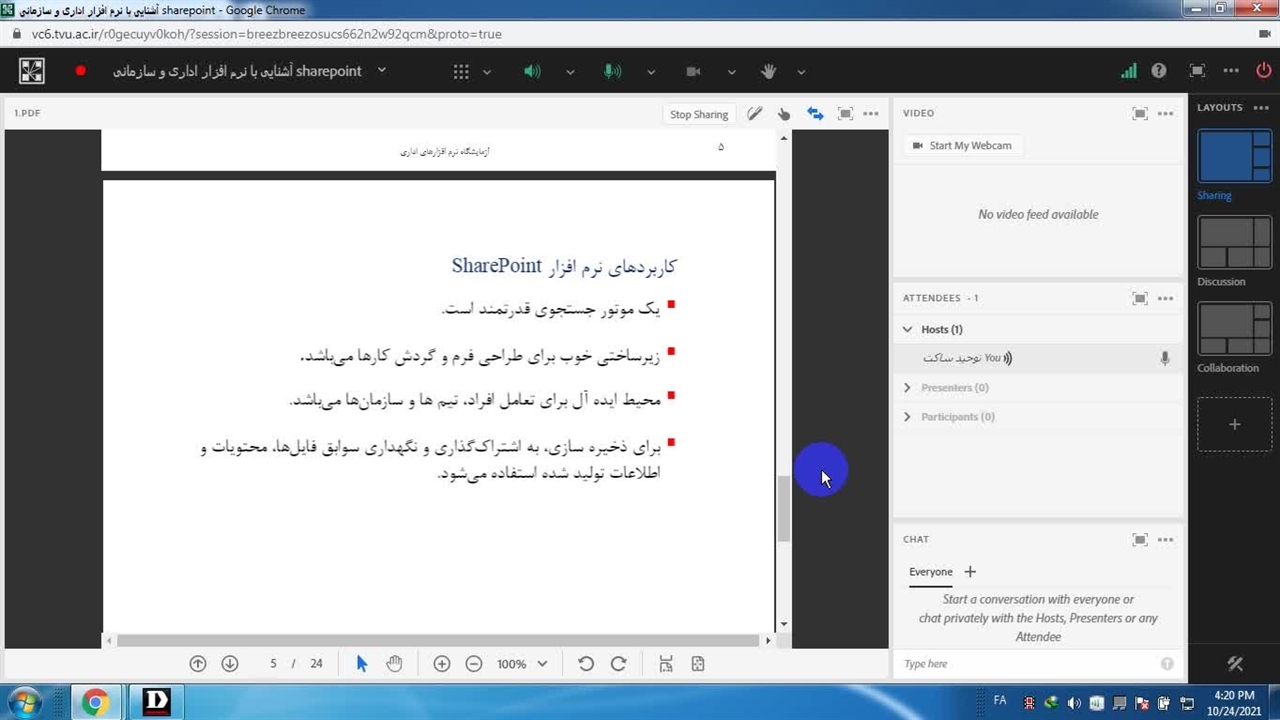Click the Draw pencil icon in share panel
The image size is (1280, 720).
pos(755,114)
